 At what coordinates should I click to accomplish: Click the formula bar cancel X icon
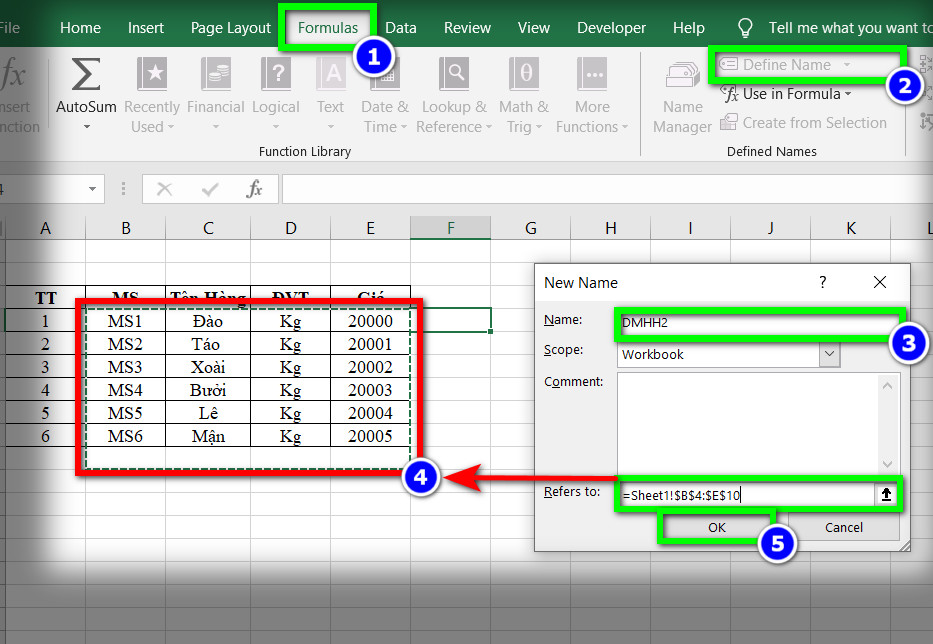[164, 189]
